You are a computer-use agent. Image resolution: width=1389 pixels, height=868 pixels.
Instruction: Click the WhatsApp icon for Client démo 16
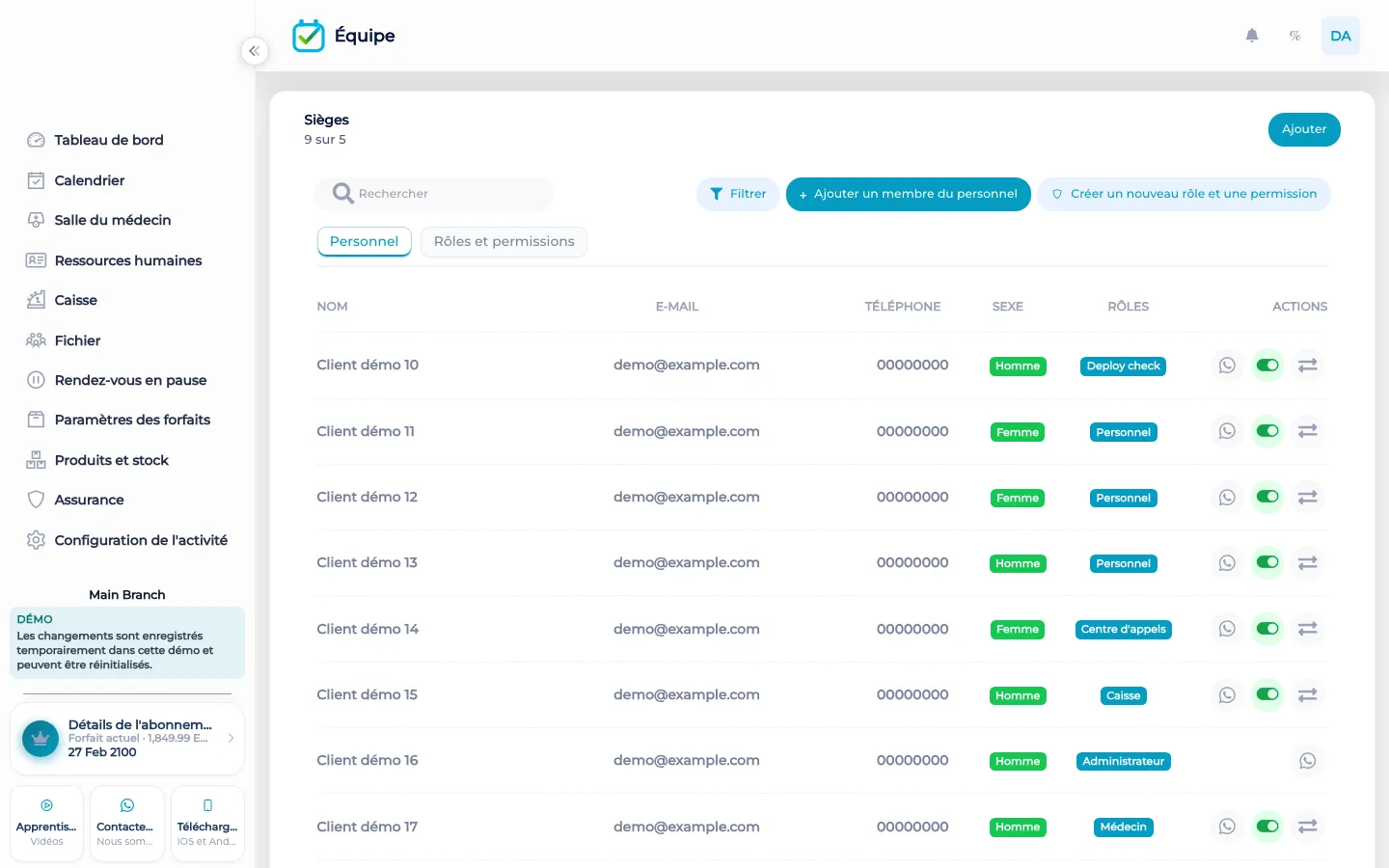click(1308, 761)
